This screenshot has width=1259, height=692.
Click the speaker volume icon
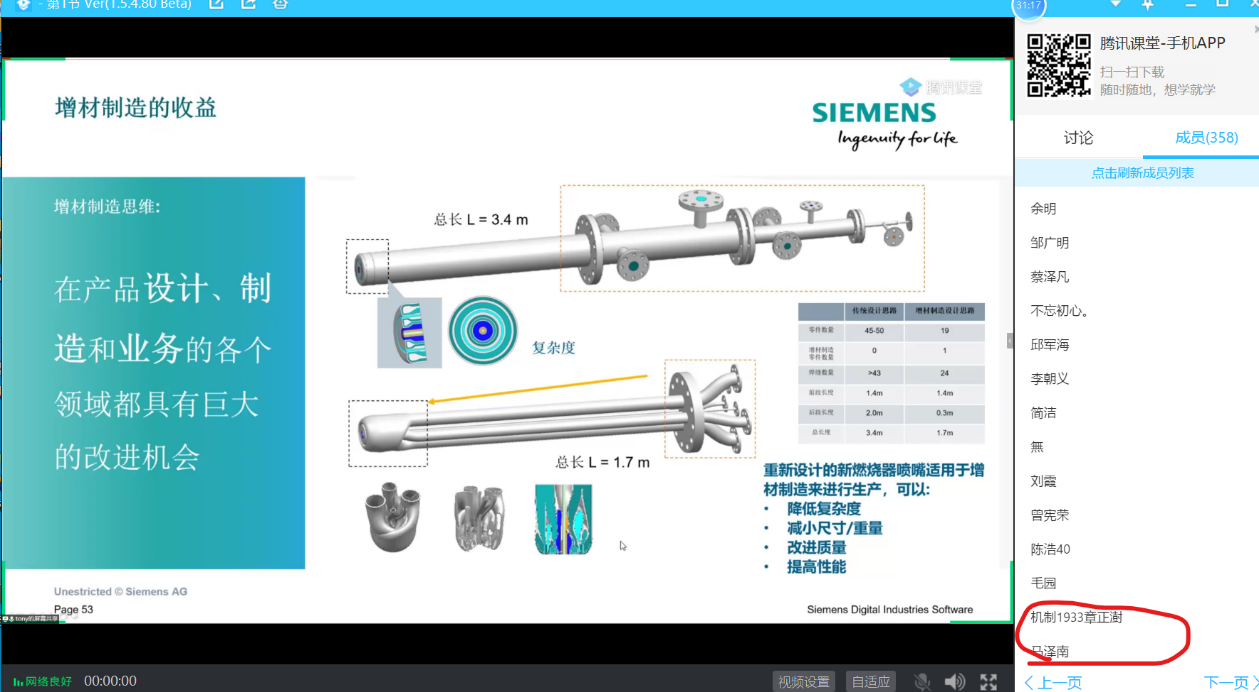(954, 681)
